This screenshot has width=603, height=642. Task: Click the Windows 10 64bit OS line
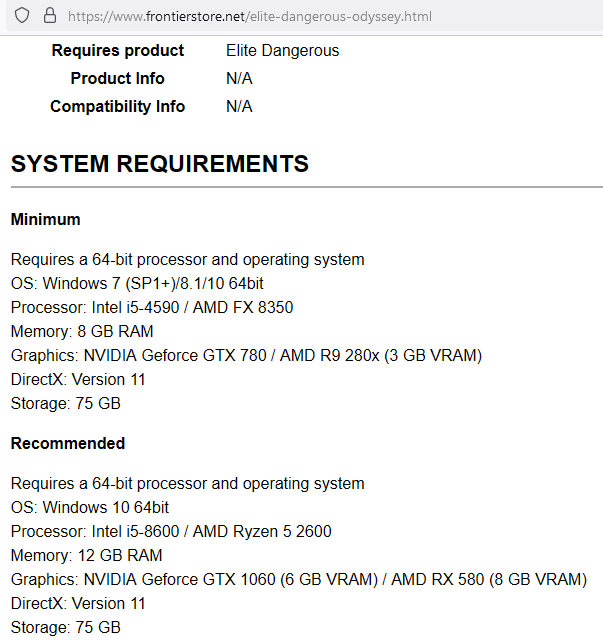point(90,507)
